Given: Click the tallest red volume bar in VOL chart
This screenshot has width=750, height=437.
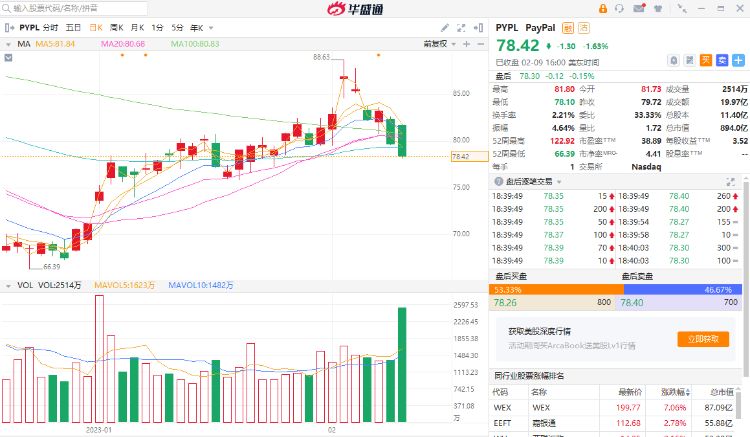Looking at the screenshot, I should point(99,359).
